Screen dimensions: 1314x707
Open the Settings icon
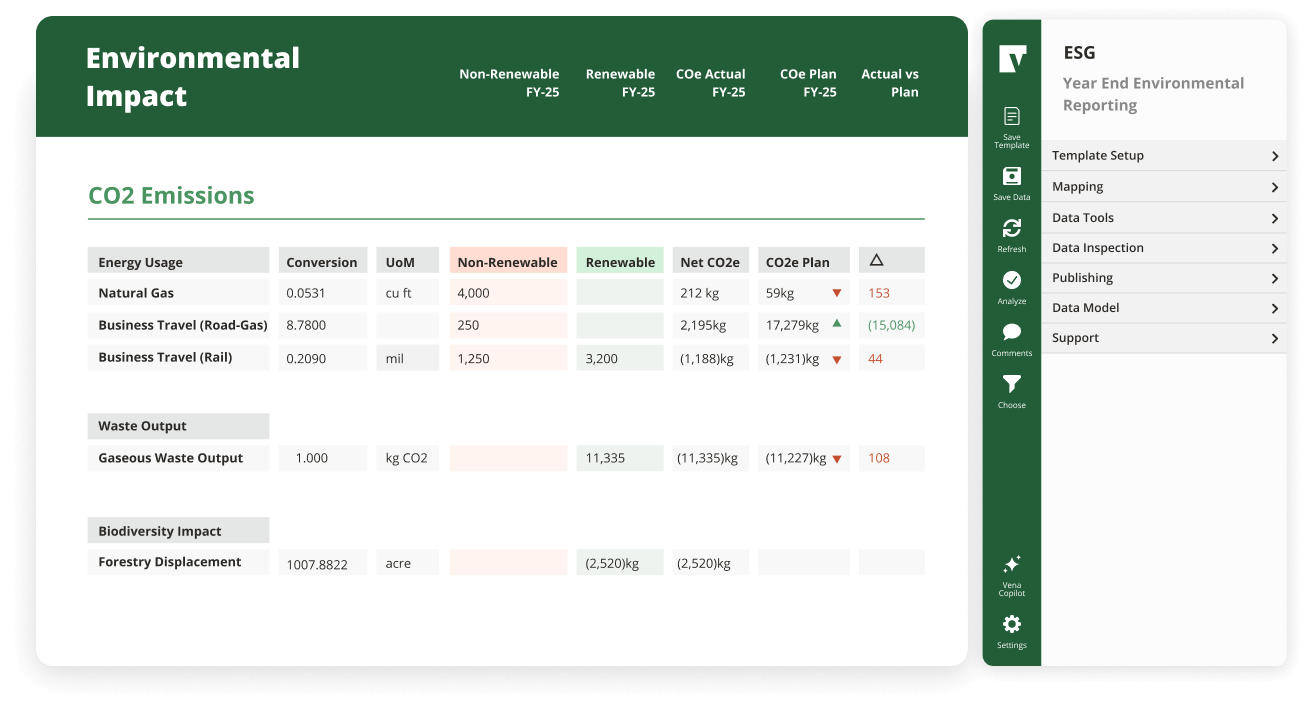pos(1011,625)
